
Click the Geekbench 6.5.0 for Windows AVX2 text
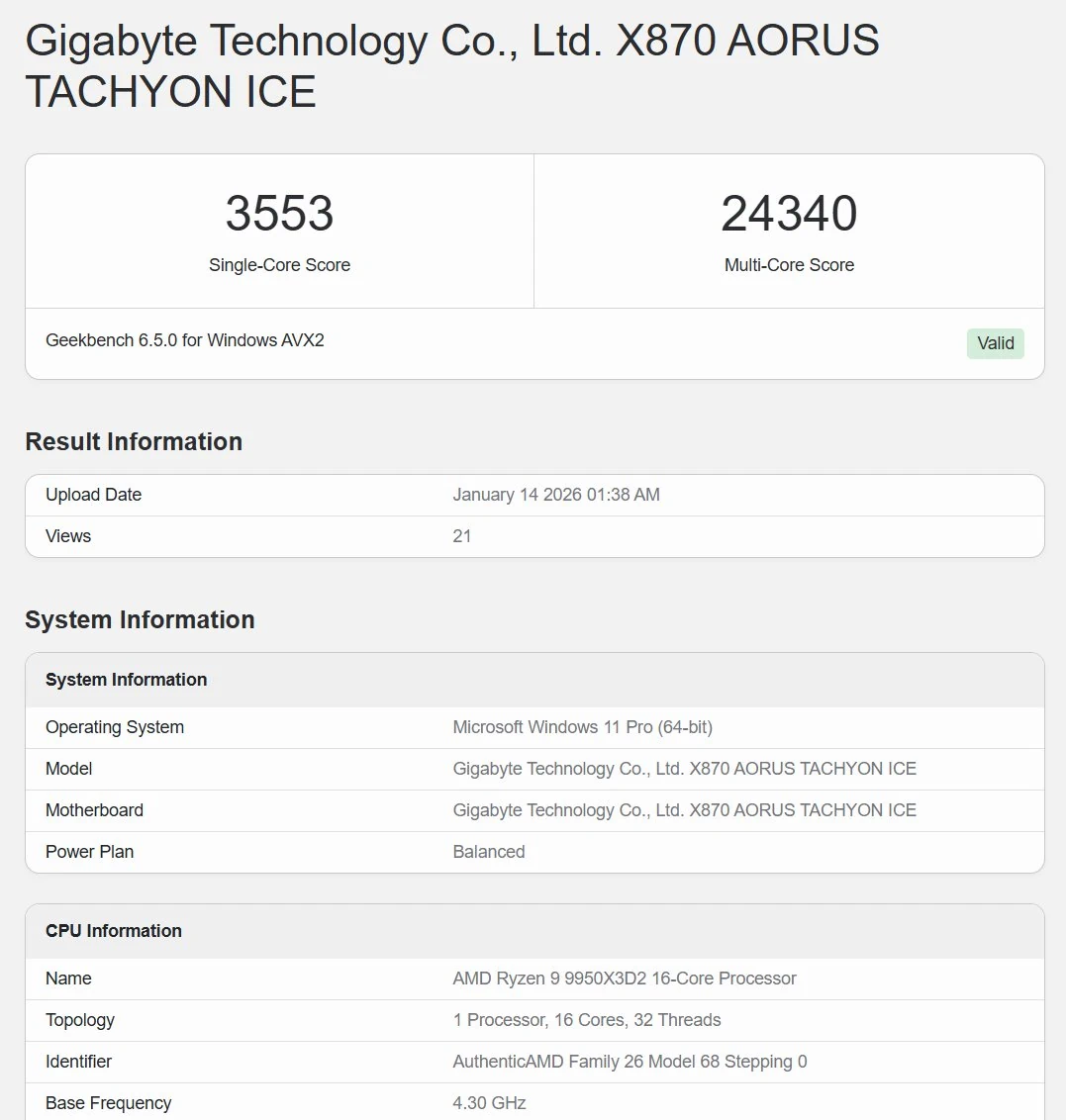185,340
